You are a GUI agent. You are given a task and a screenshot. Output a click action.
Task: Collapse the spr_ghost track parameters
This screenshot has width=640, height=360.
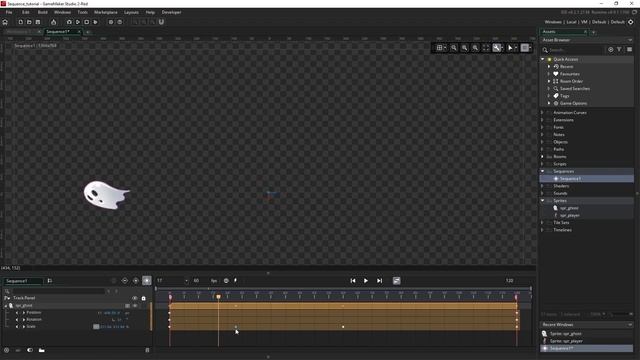[x=6, y=305]
